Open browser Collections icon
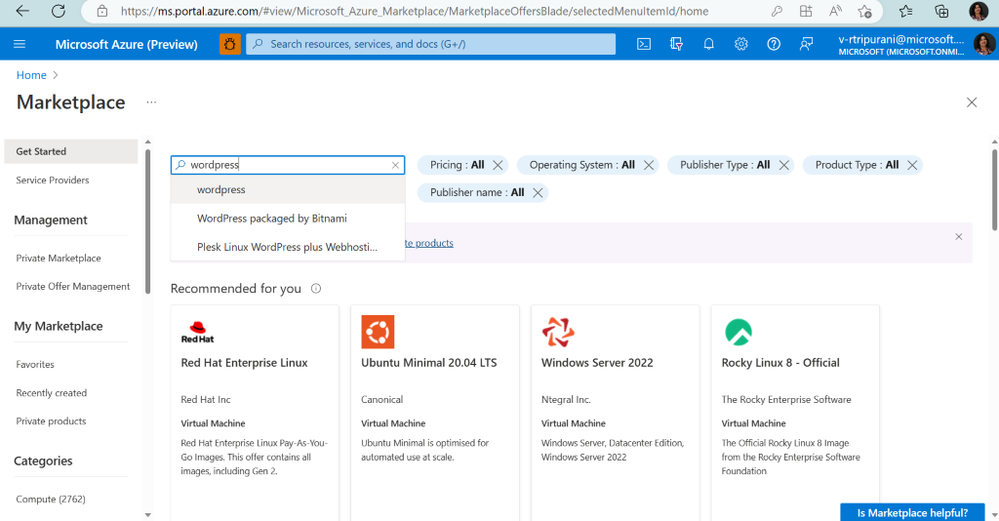 (941, 11)
